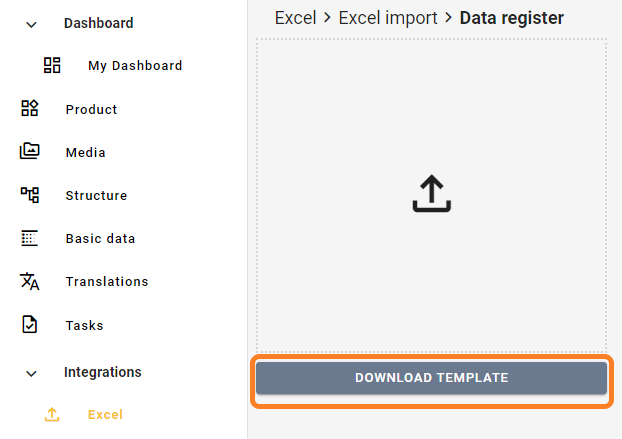The height and width of the screenshot is (439, 622).
Task: Click the Basic data table icon
Action: click(x=30, y=238)
